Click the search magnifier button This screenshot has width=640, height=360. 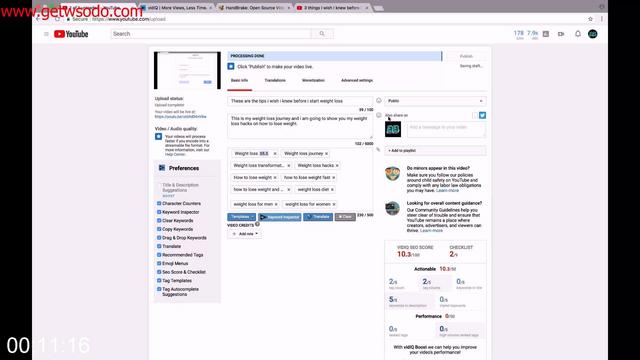pos(322,34)
